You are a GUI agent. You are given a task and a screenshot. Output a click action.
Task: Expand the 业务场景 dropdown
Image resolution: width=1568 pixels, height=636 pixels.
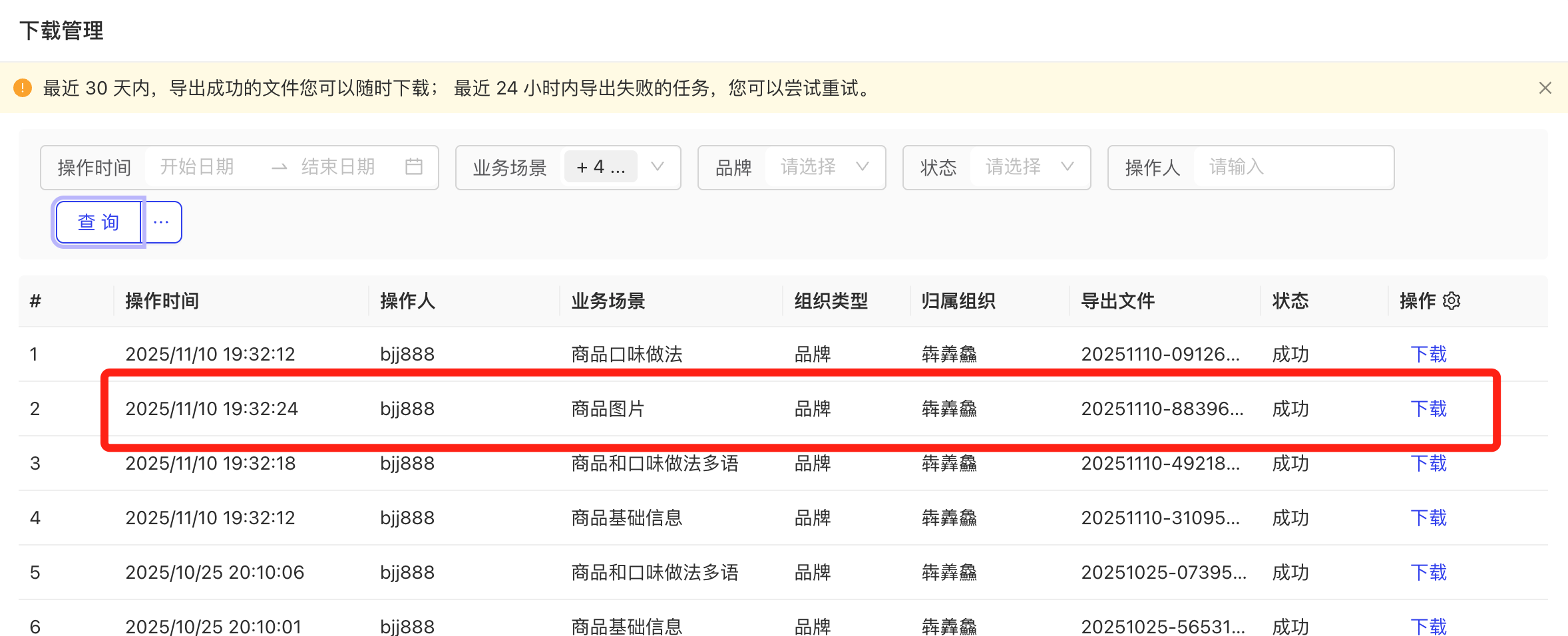(657, 166)
